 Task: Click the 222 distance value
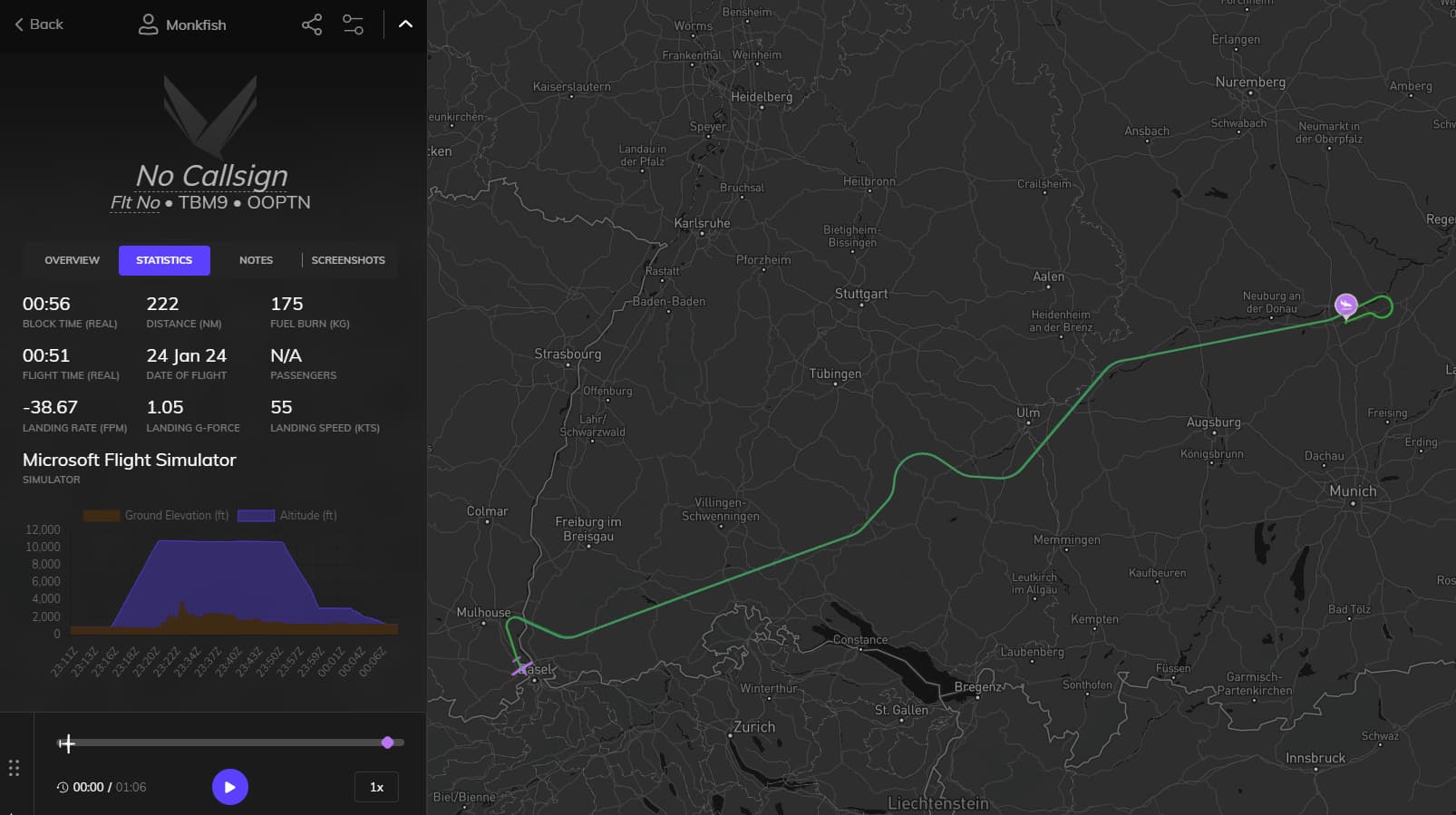[162, 304]
